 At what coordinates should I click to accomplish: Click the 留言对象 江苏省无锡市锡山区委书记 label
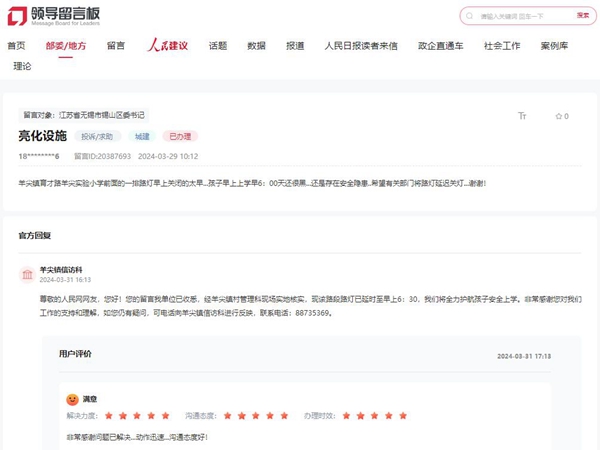pos(84,115)
